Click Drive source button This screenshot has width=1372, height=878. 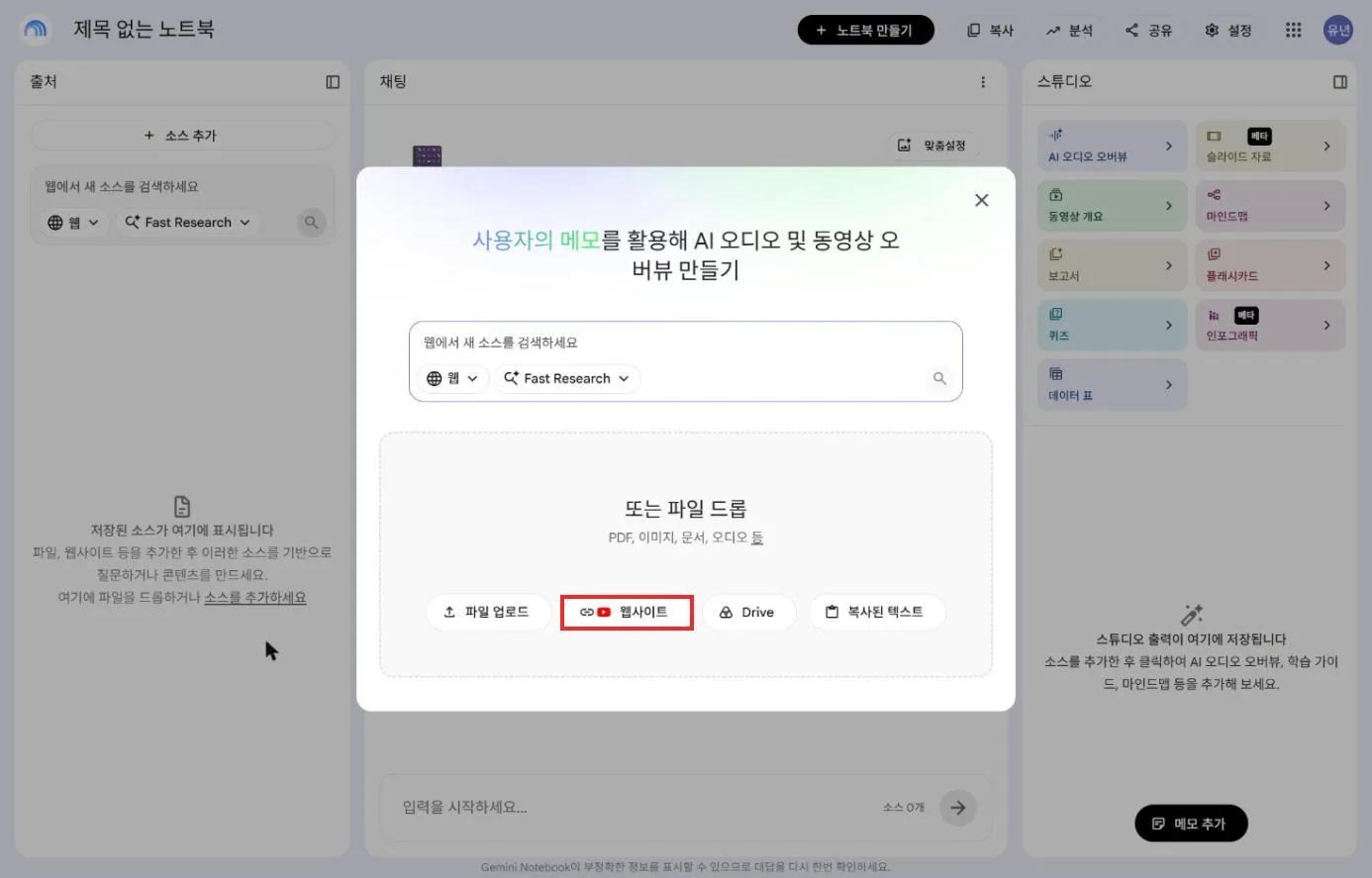point(748,612)
